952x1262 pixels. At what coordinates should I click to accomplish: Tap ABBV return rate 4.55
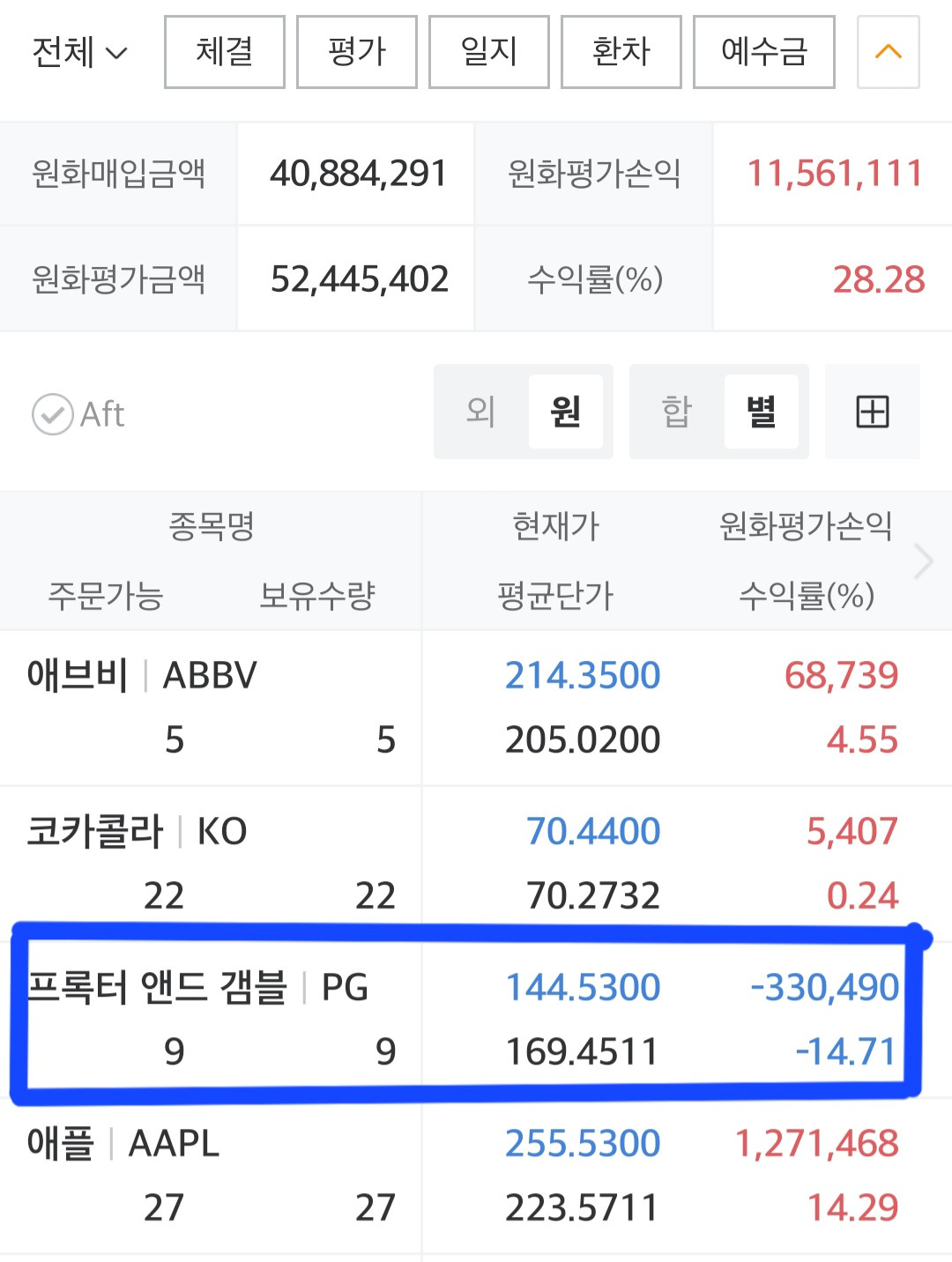tap(862, 740)
